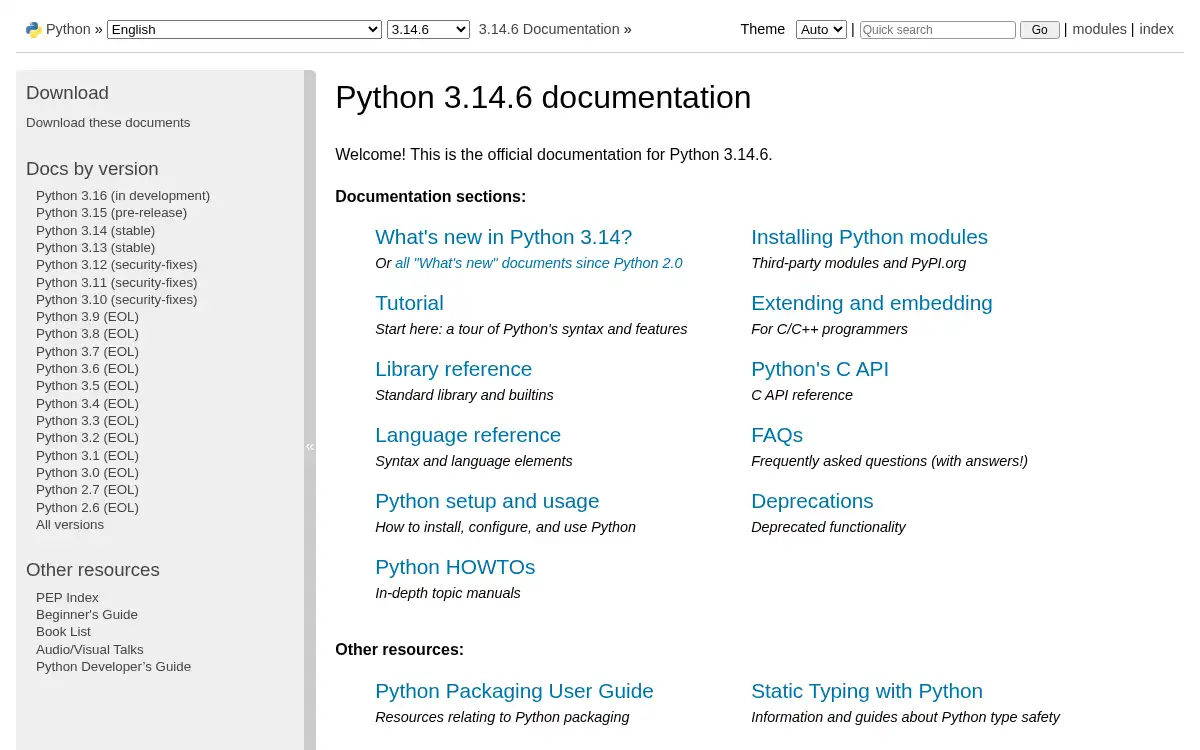Click the "Documentation sections:" heading text

(430, 197)
